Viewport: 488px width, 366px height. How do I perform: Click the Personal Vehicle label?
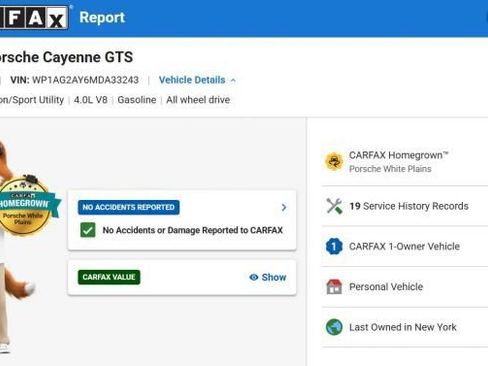click(386, 287)
